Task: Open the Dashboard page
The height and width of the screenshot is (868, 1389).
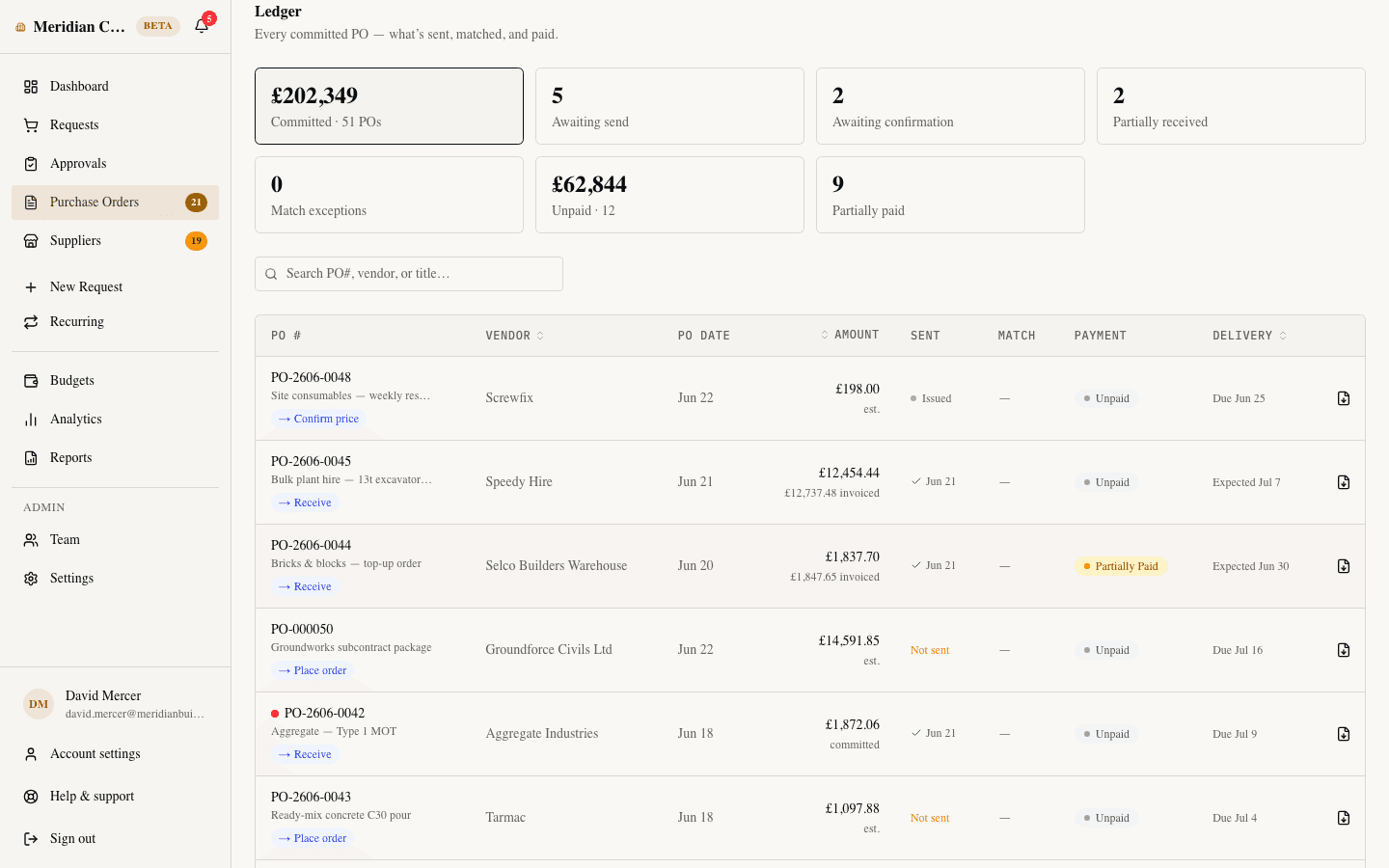Action: click(115, 87)
